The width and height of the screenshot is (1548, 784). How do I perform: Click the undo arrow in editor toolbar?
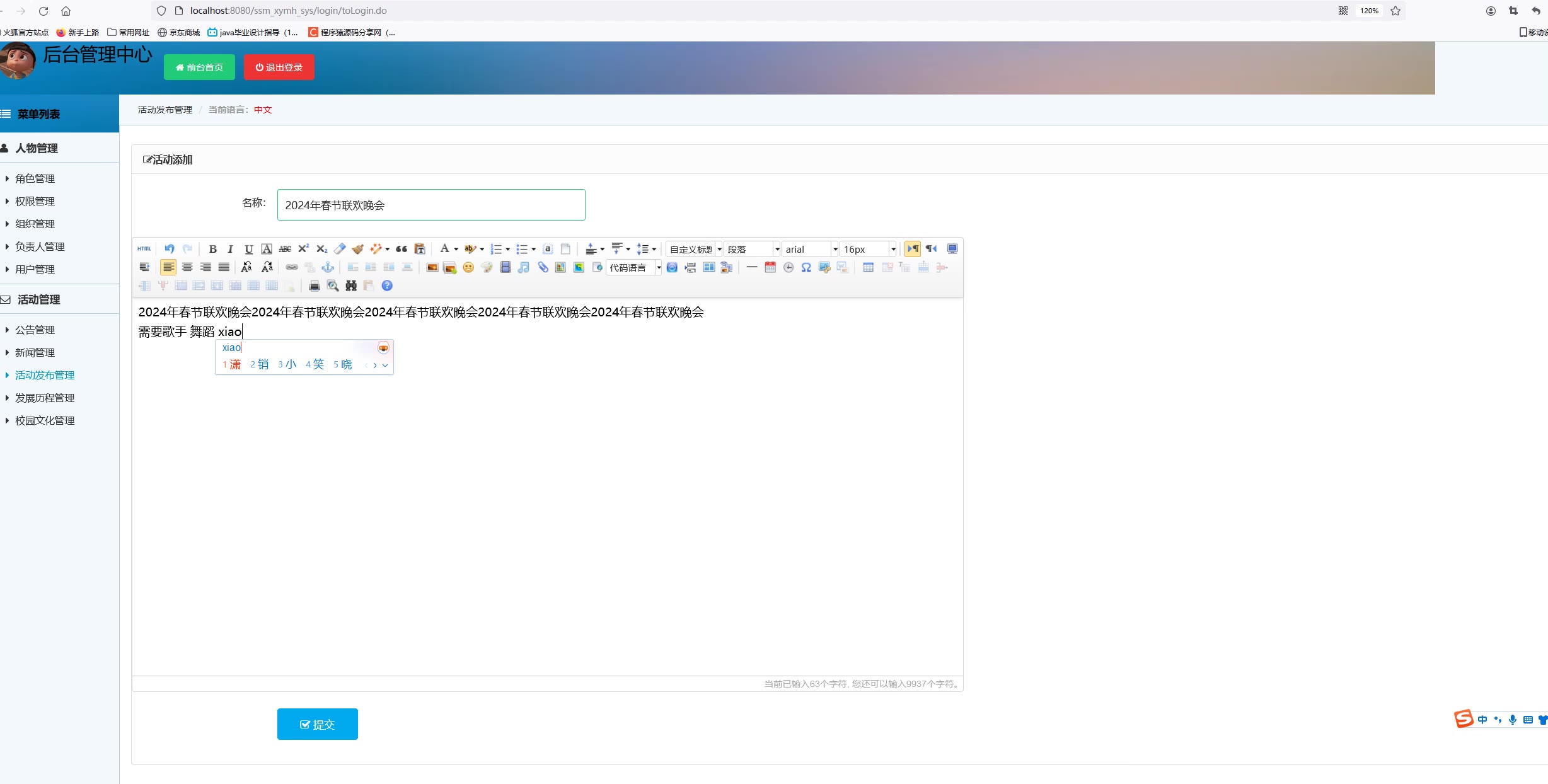coord(169,249)
